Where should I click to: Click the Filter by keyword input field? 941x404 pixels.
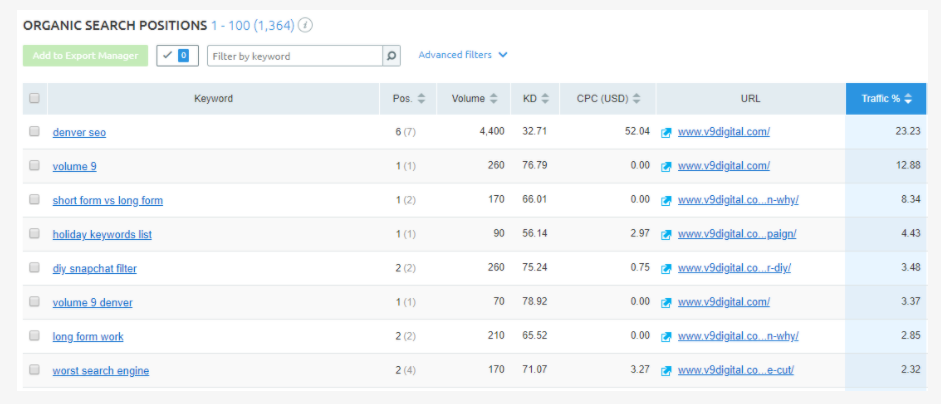pyautogui.click(x=295, y=56)
